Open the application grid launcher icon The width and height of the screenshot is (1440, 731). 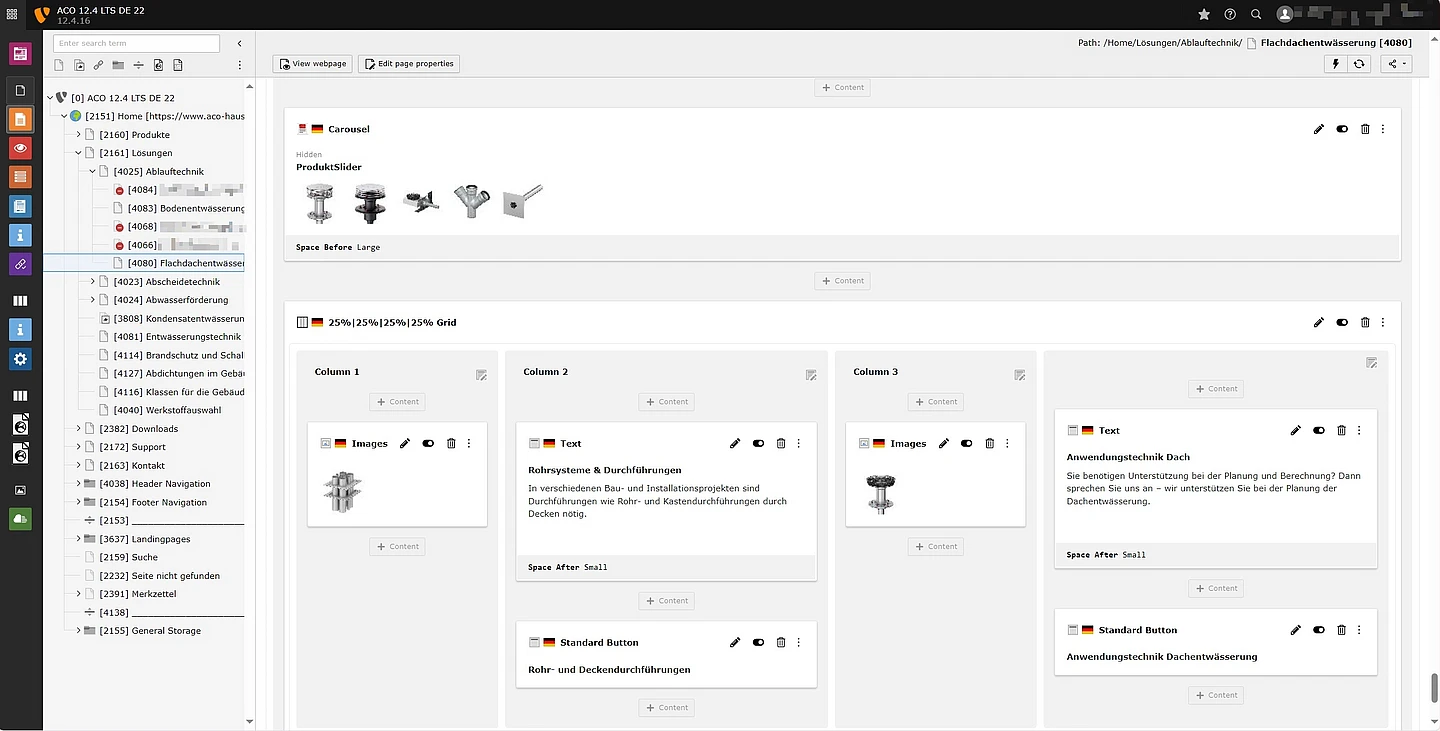point(12,14)
